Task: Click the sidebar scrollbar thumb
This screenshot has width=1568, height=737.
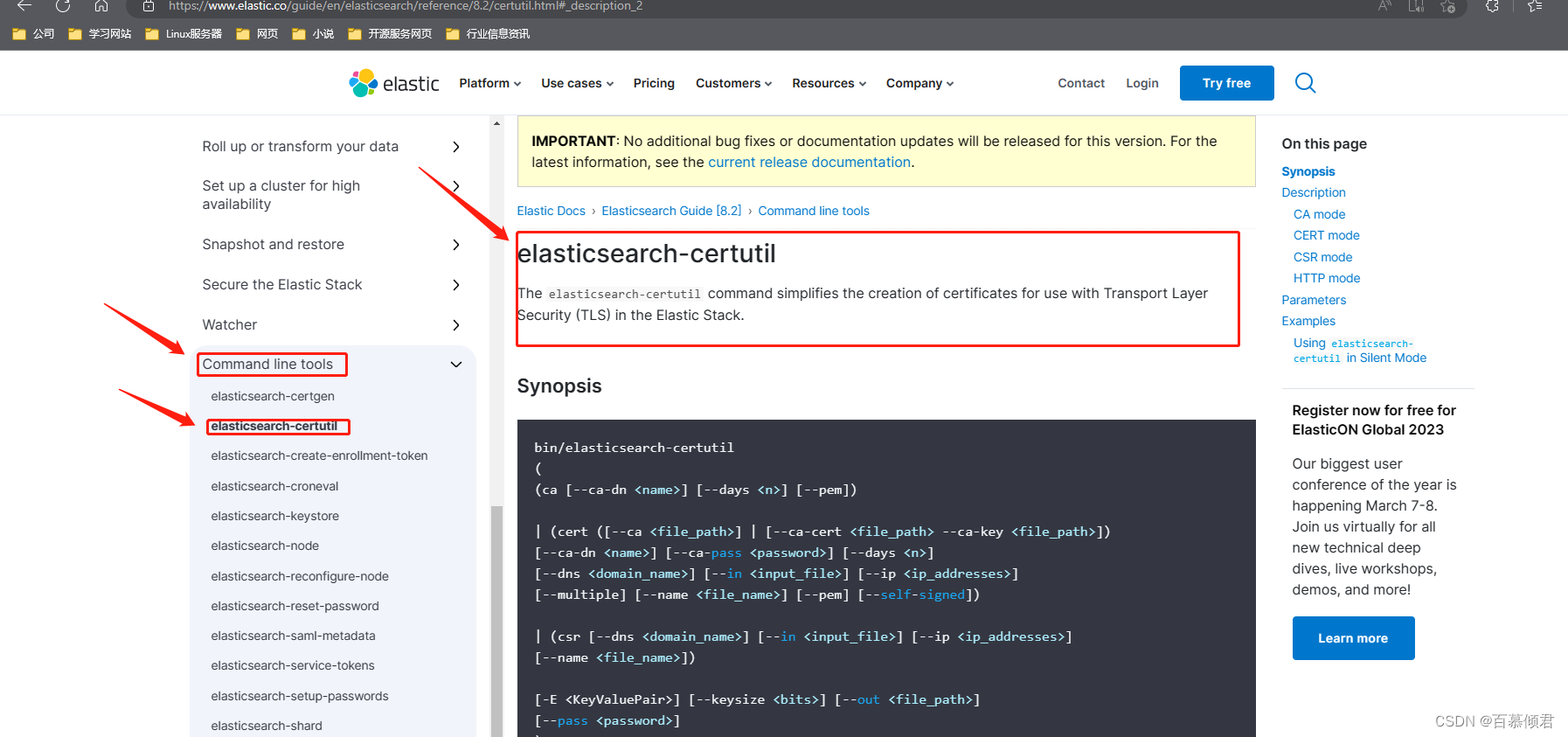Action: (496, 621)
